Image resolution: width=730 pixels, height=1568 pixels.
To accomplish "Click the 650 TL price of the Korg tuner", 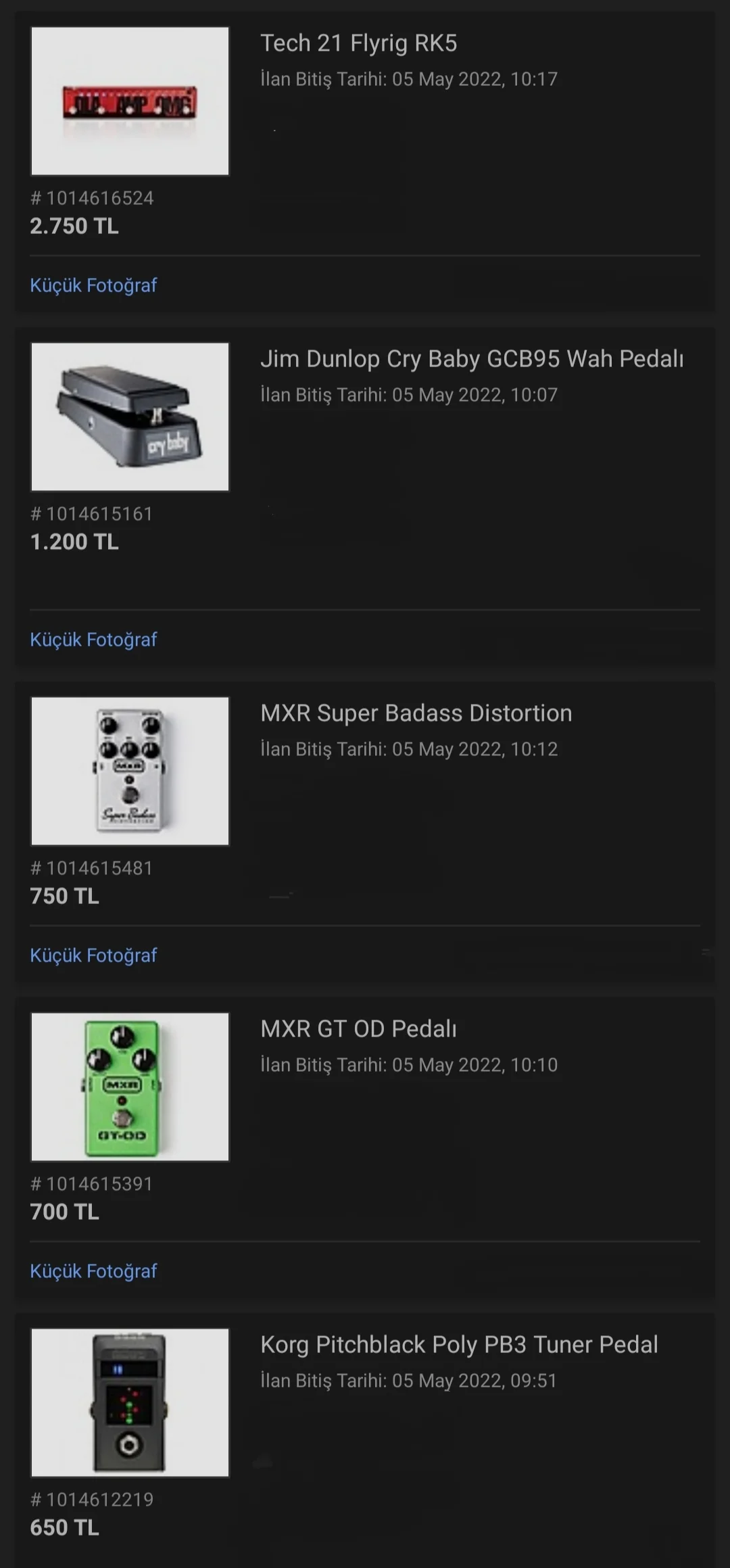I will coord(65,1527).
